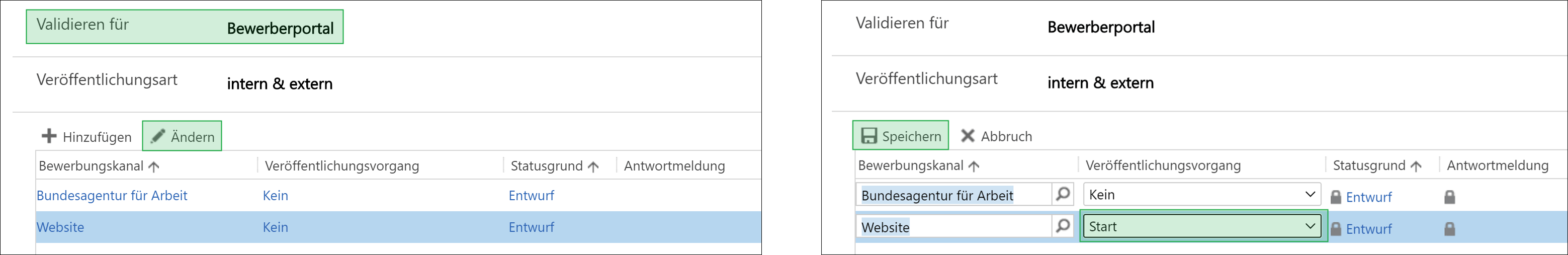
Task: Click into Bundesagentur für Arbeit text input
Action: click(954, 195)
